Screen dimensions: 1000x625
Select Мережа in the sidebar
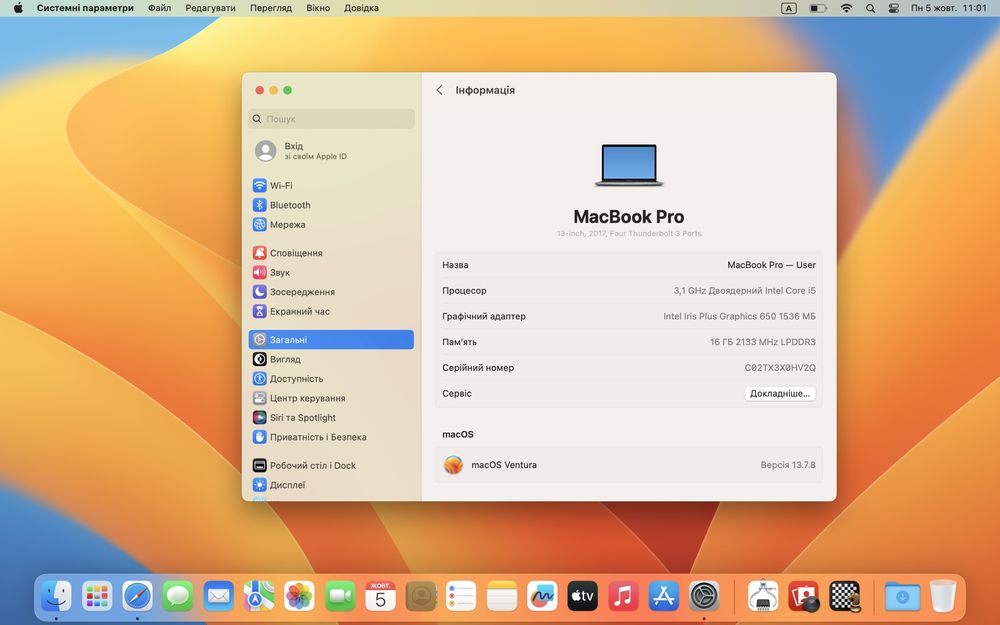click(x=331, y=224)
